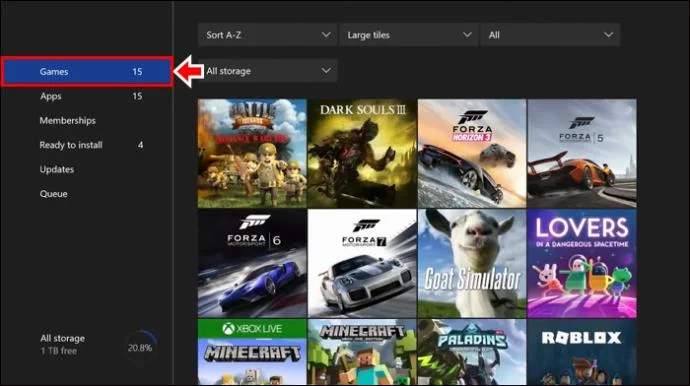Open Forza Motorsport 6 tile
The image size is (690, 386).
(252, 263)
